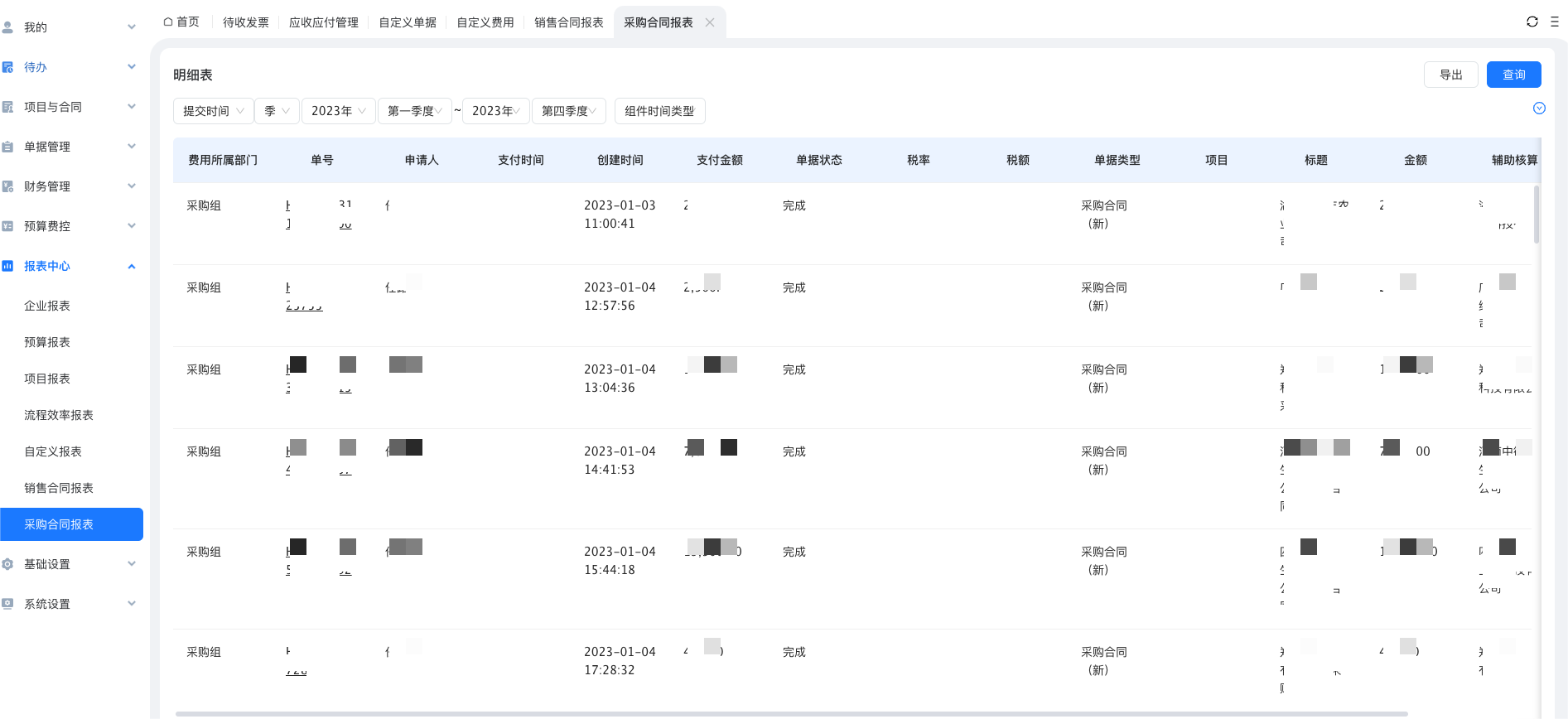Click the horizontal table scrollbar
The height and width of the screenshot is (719, 1568).
coord(791,713)
